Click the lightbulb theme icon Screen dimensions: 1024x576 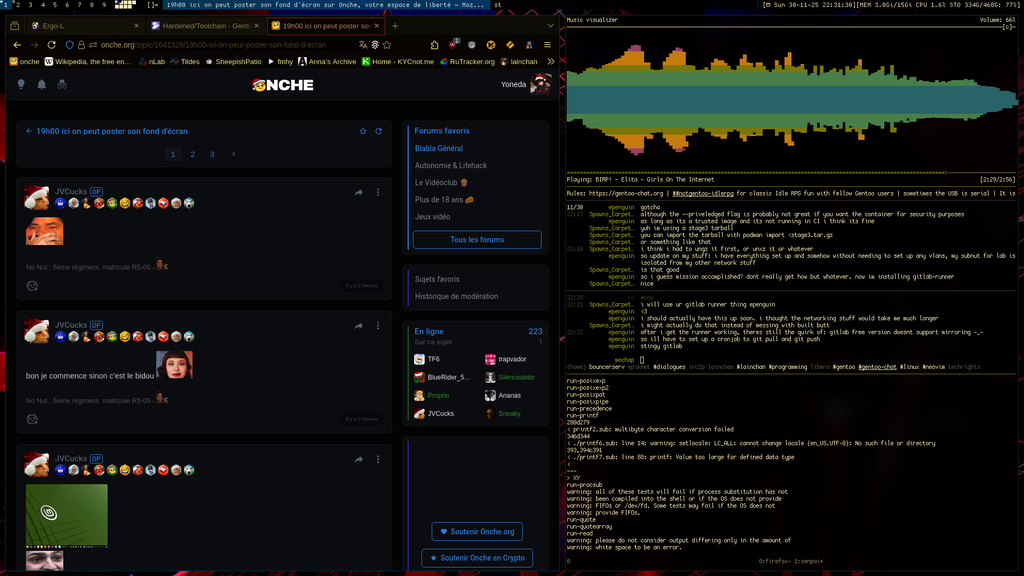[x=21, y=85]
